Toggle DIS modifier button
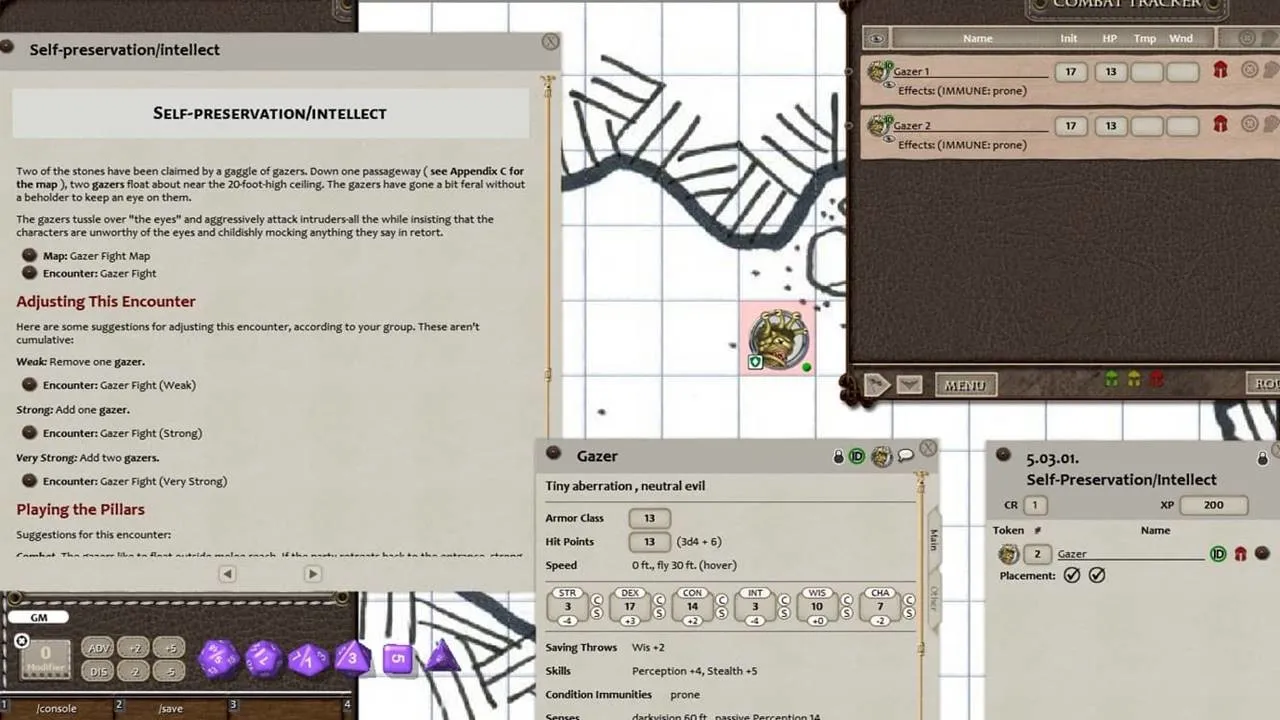This screenshot has height=720, width=1280. (x=98, y=672)
